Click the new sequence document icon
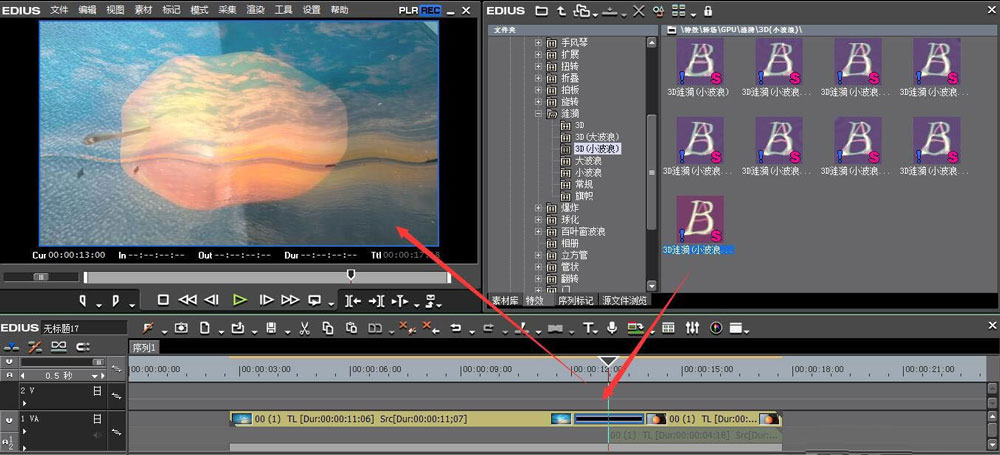The height and width of the screenshot is (455, 1000). coord(205,328)
